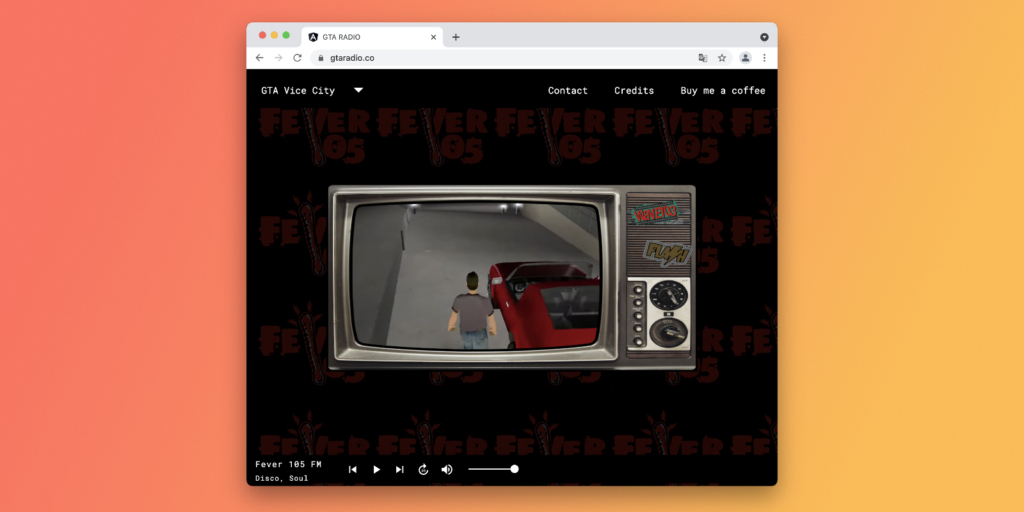The height and width of the screenshot is (512, 1024).
Task: Open the Contact page
Action: 568,91
